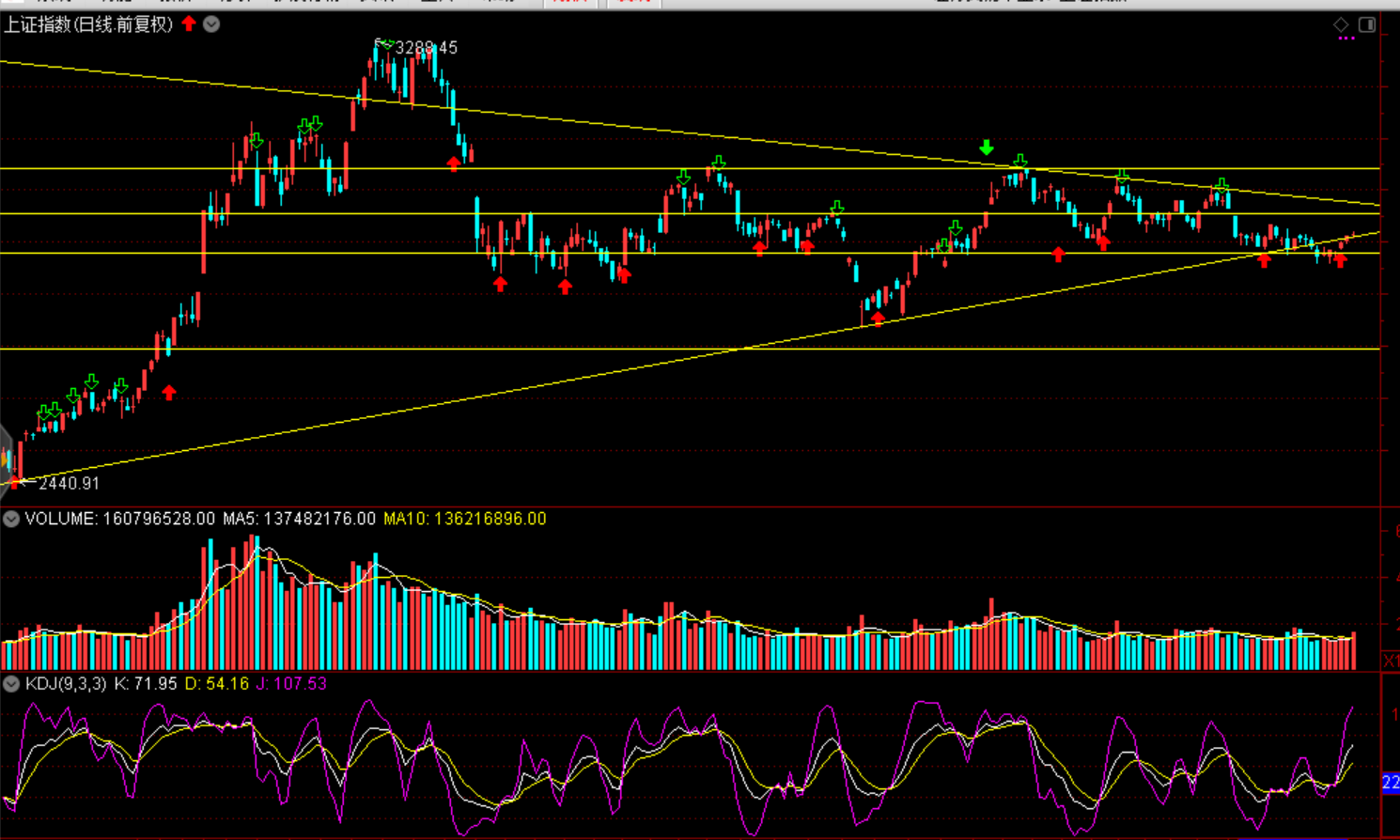The height and width of the screenshot is (840, 1400).
Task: Click the MA5 volume average label
Action: [299, 519]
